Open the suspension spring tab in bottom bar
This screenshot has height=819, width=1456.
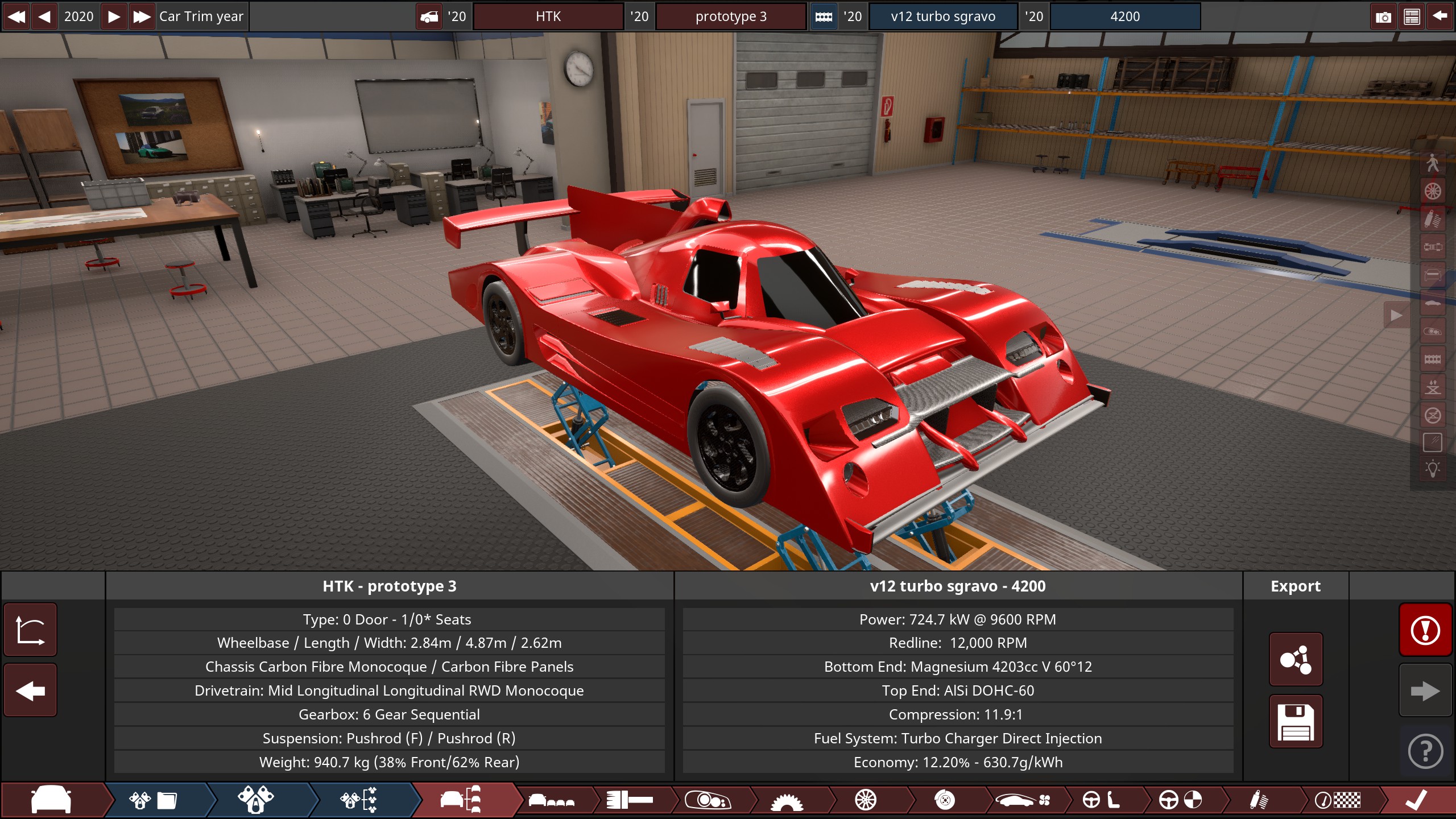click(1259, 800)
